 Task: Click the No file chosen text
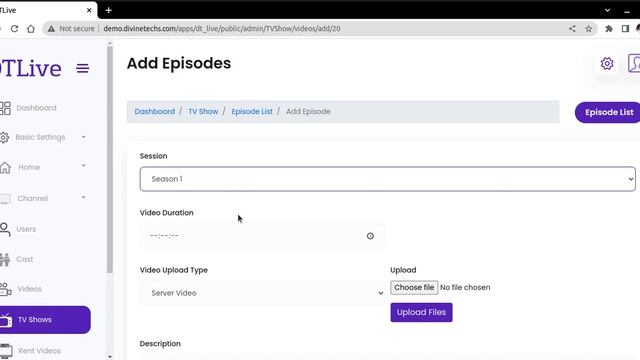pyautogui.click(x=465, y=287)
